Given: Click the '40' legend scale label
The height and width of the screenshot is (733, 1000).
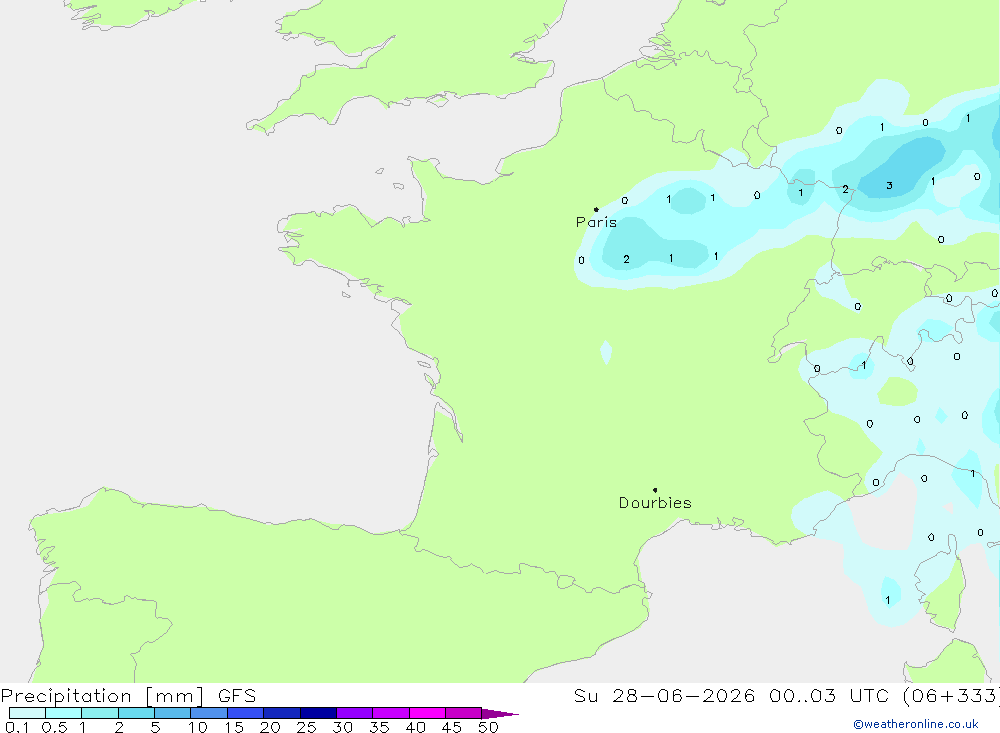Looking at the screenshot, I should click(416, 727).
